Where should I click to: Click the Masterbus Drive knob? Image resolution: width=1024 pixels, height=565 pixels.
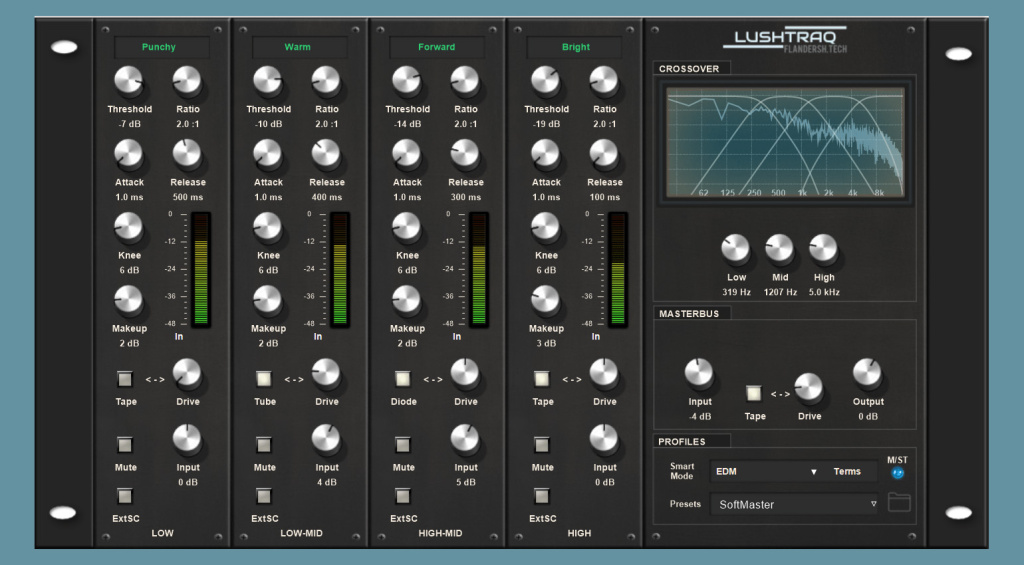tap(808, 388)
